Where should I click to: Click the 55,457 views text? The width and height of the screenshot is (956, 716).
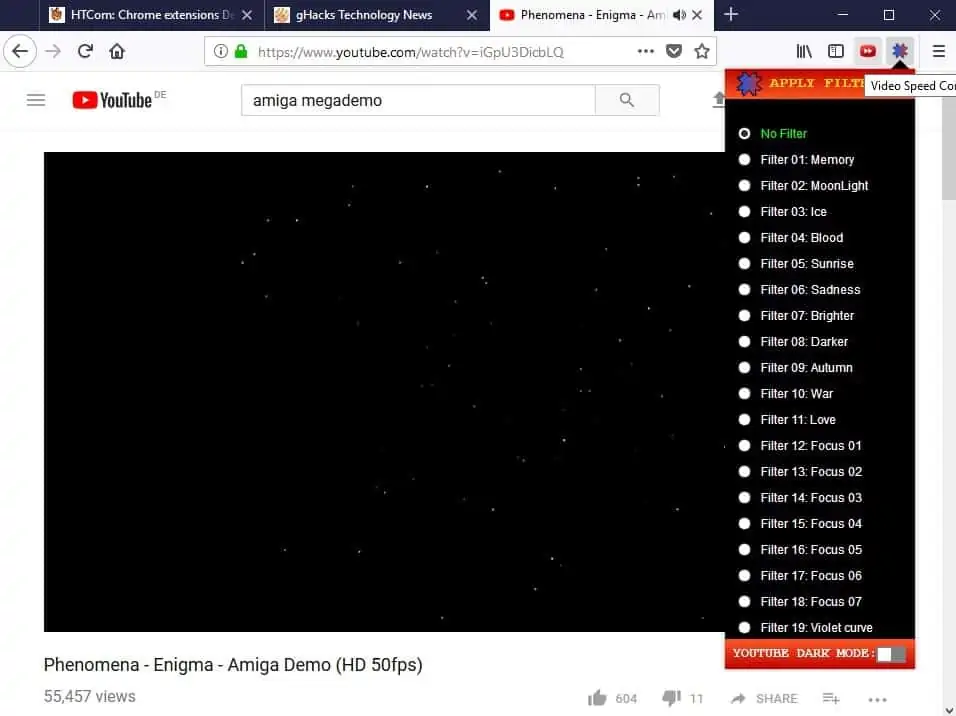pyautogui.click(x=90, y=696)
